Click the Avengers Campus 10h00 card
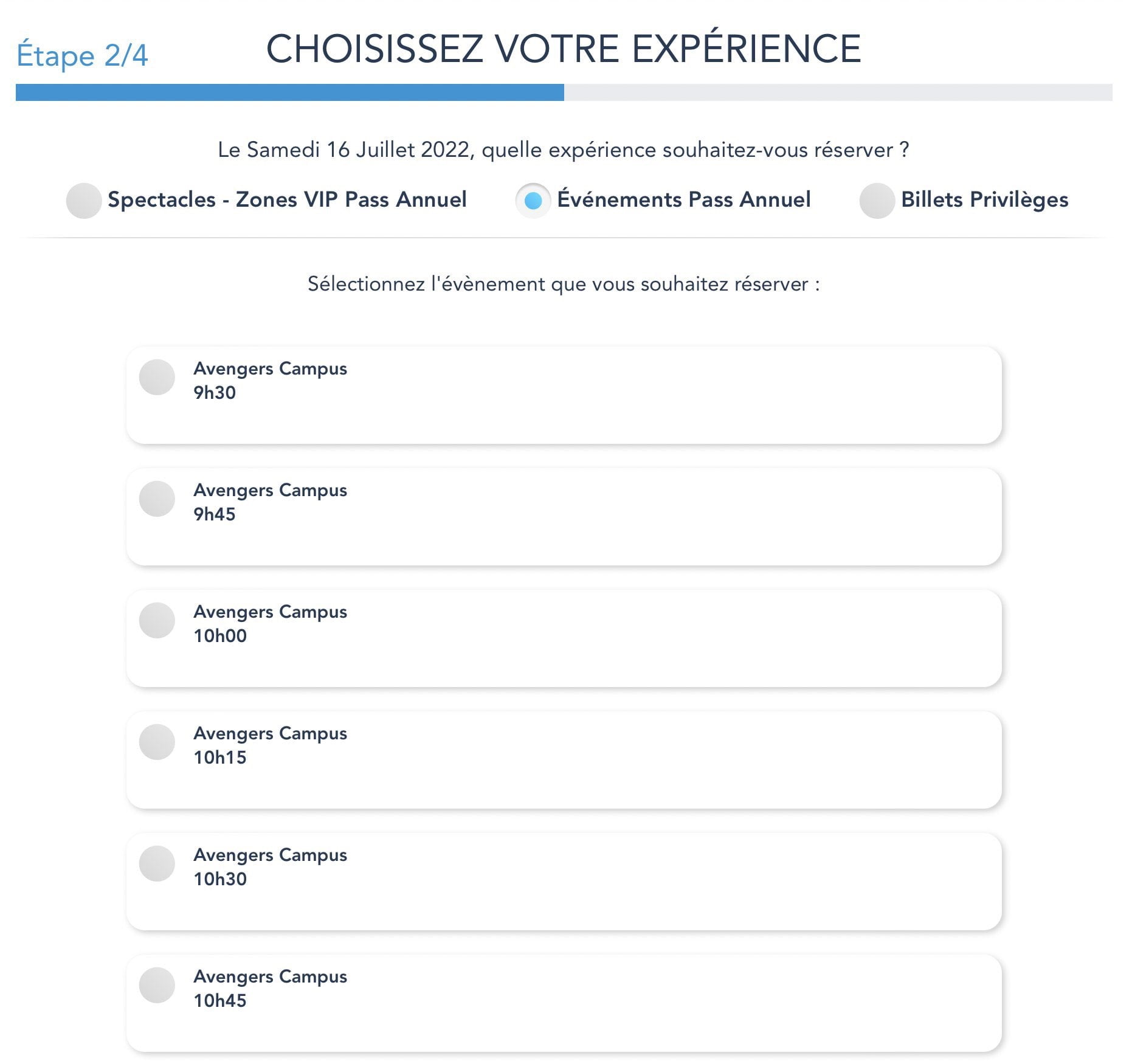The width and height of the screenshot is (1132, 1064). (x=564, y=638)
